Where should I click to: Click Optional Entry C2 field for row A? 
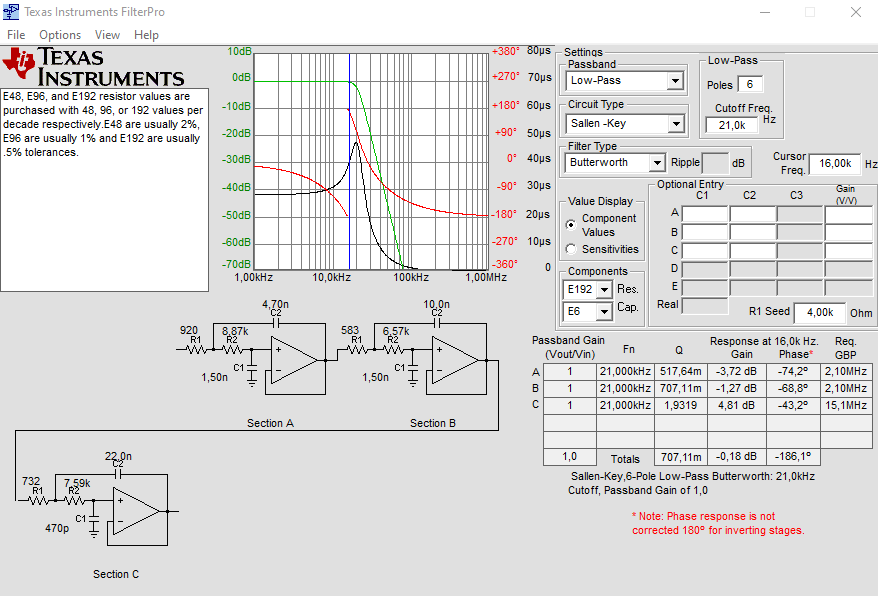click(753, 214)
